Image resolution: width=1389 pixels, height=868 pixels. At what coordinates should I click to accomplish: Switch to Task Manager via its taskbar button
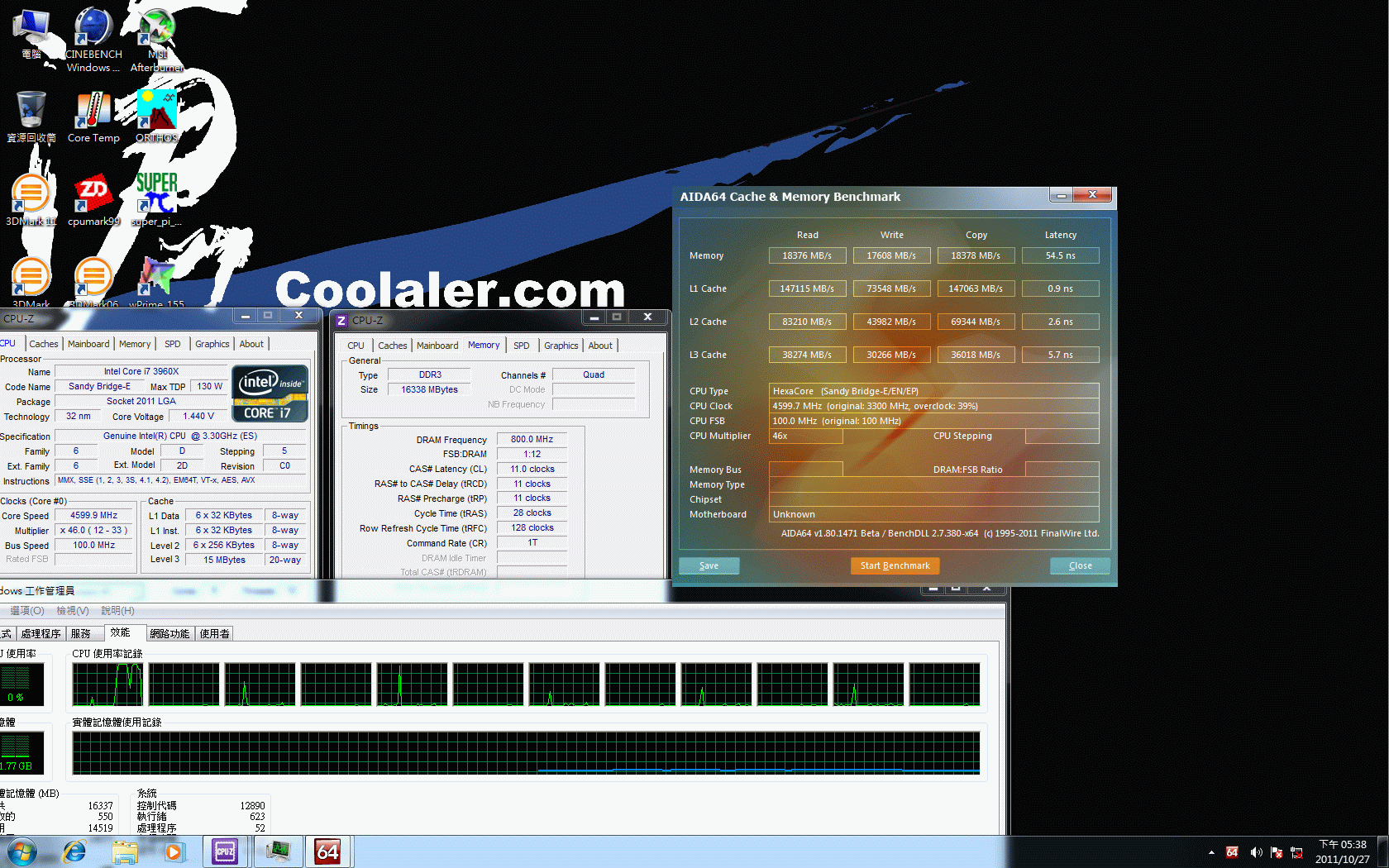[x=277, y=851]
